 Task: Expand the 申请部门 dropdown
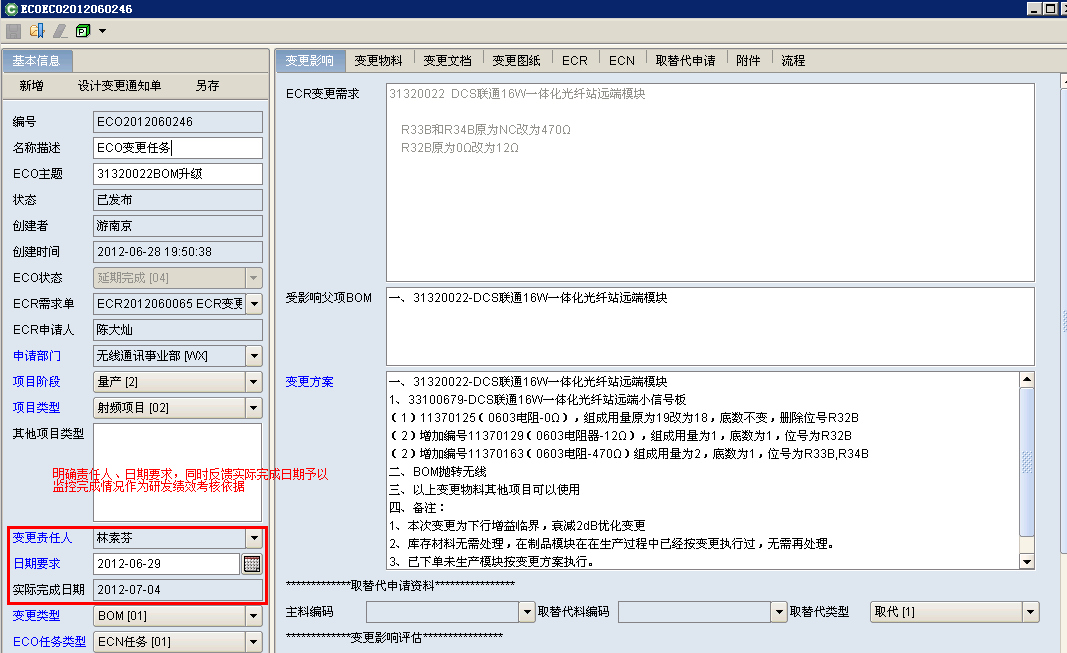click(253, 356)
